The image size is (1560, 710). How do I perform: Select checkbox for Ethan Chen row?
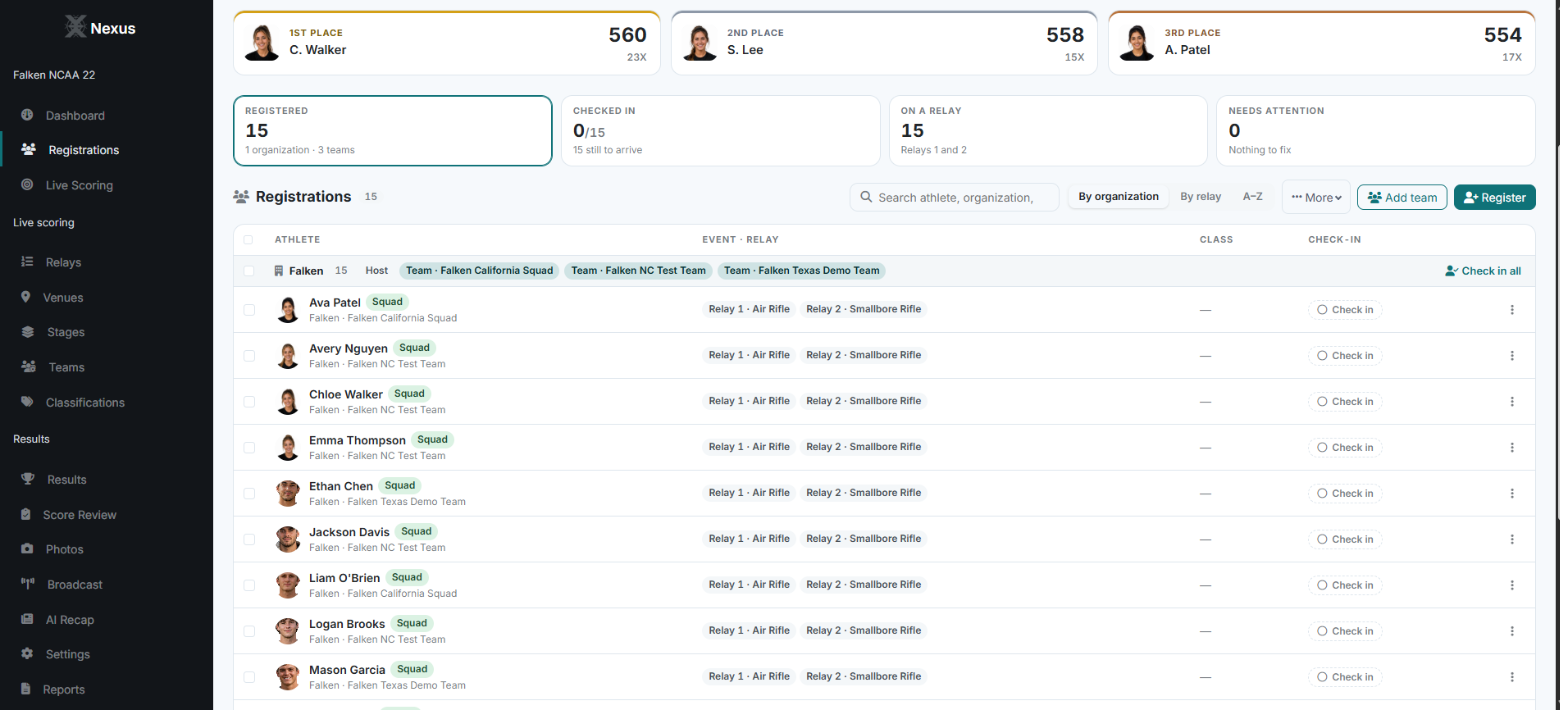coord(249,494)
